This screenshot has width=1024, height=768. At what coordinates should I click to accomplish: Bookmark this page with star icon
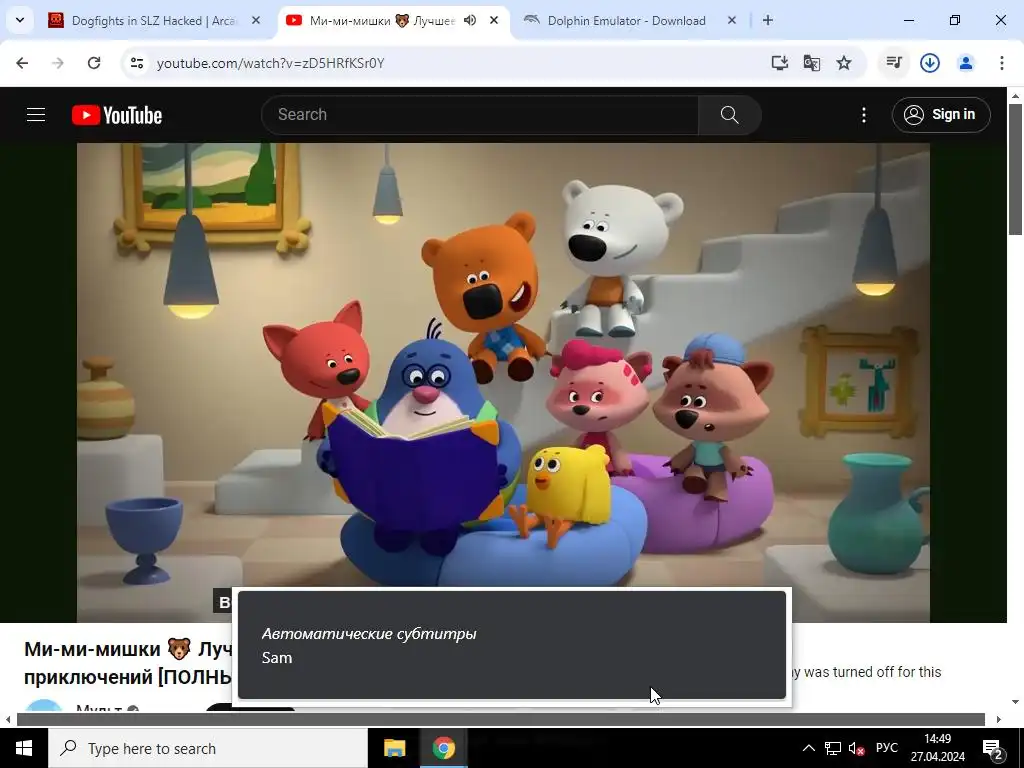pyautogui.click(x=844, y=63)
